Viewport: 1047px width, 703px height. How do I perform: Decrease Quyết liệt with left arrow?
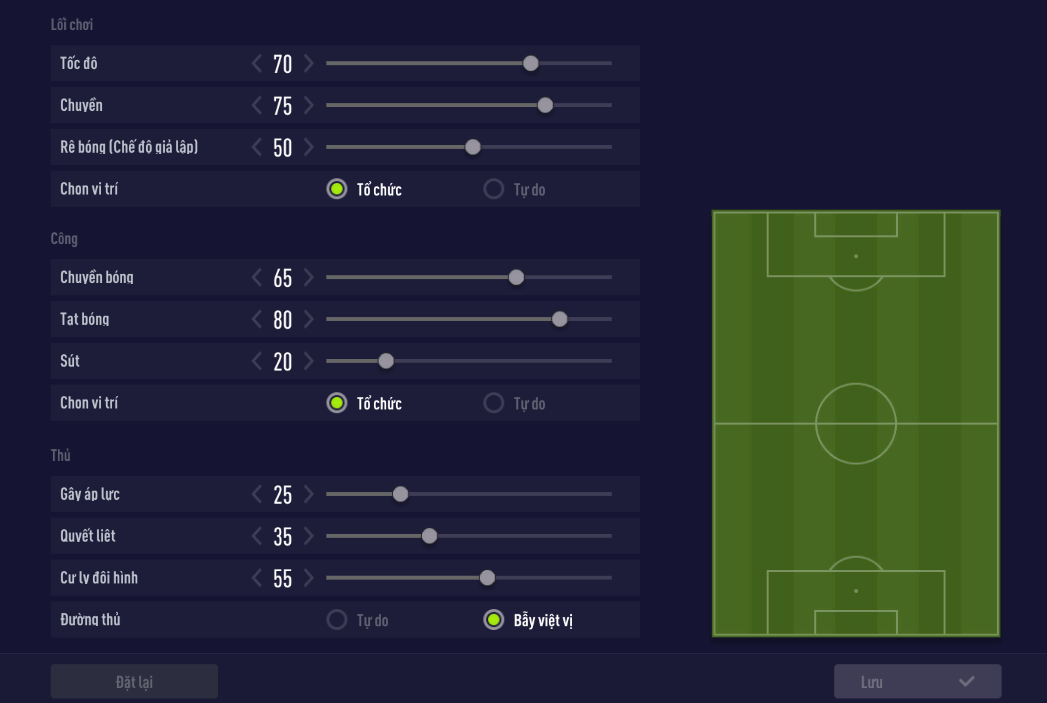256,536
